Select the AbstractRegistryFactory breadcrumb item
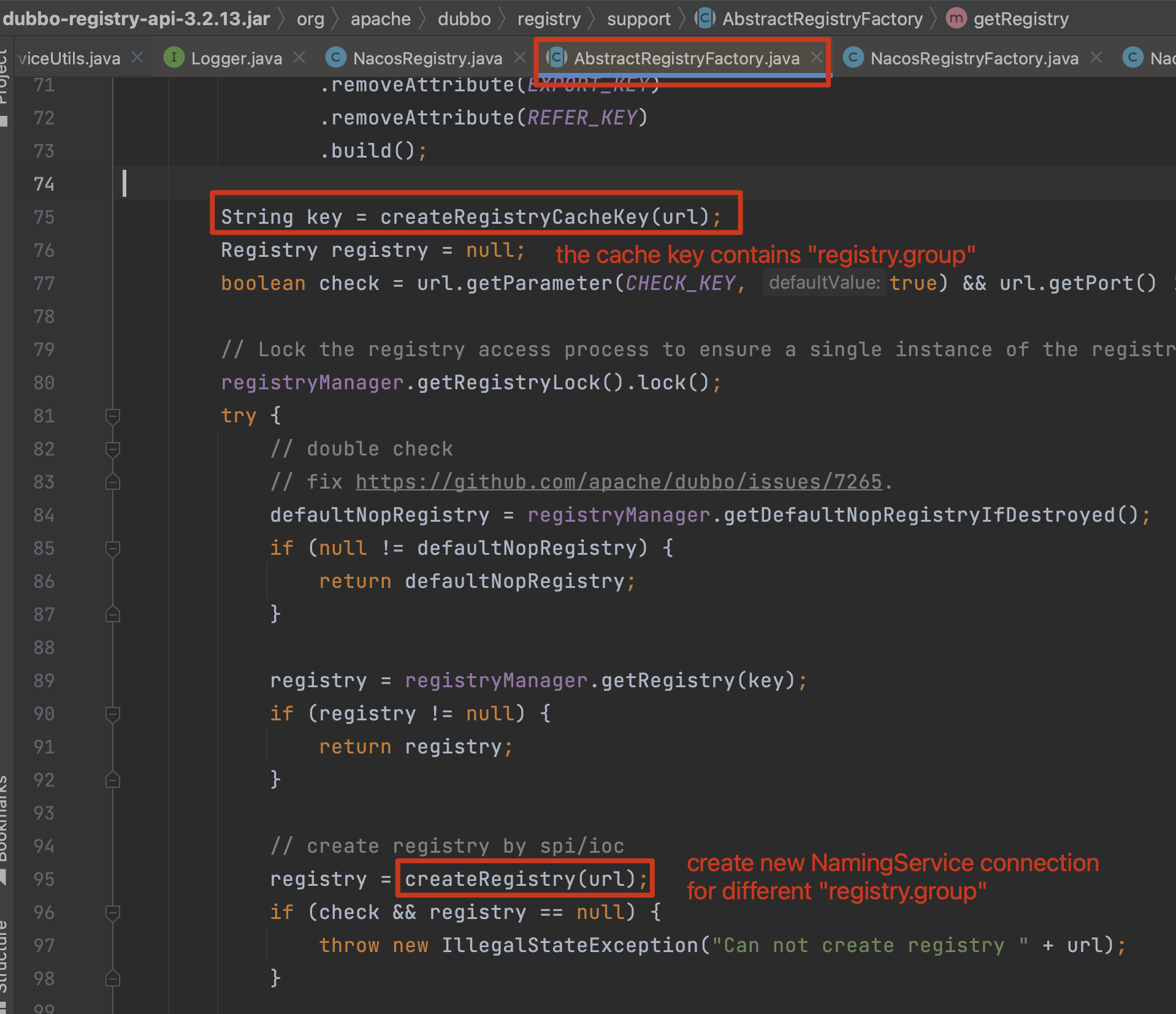Viewport: 1176px width, 1014px height. coord(822,19)
